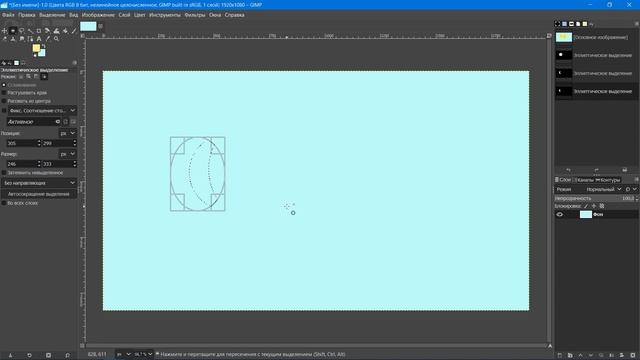Select the Smudge tool
Image resolution: width=640 pixels, height=360 pixels.
click(22, 39)
